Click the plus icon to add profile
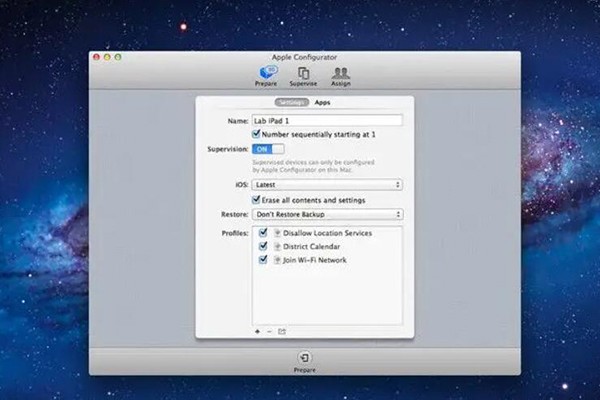This screenshot has height=400, width=600. 258,331
